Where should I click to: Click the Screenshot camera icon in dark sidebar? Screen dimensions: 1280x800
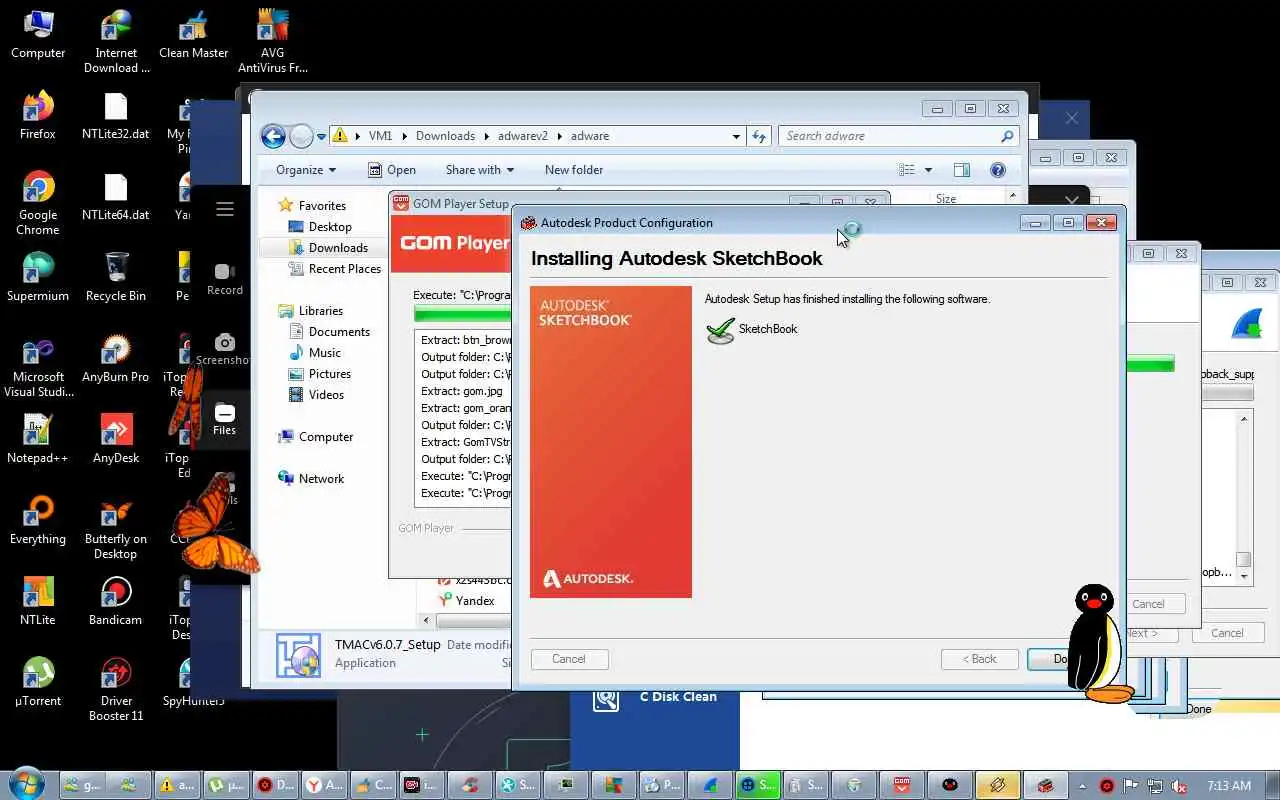[225, 342]
